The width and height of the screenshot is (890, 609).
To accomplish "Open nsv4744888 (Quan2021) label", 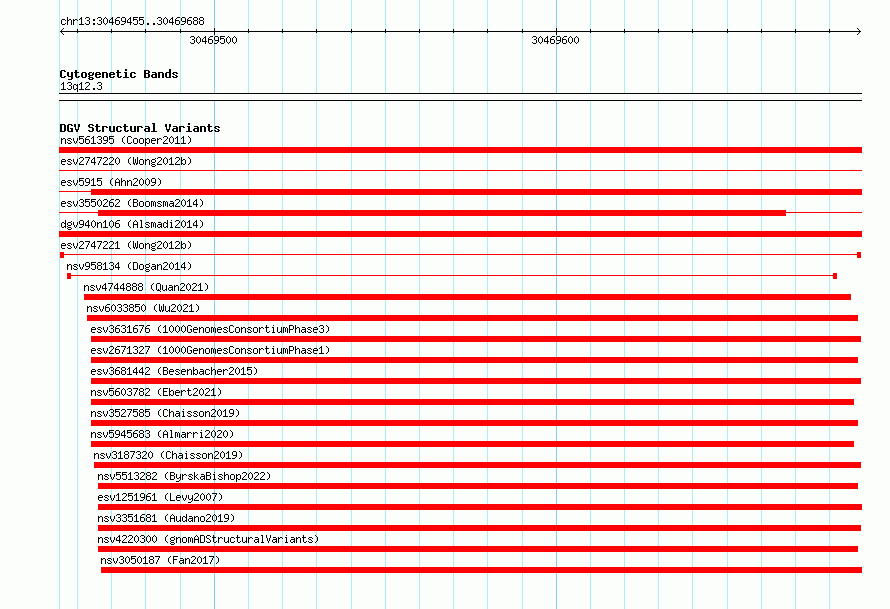I will pyautogui.click(x=146, y=287).
